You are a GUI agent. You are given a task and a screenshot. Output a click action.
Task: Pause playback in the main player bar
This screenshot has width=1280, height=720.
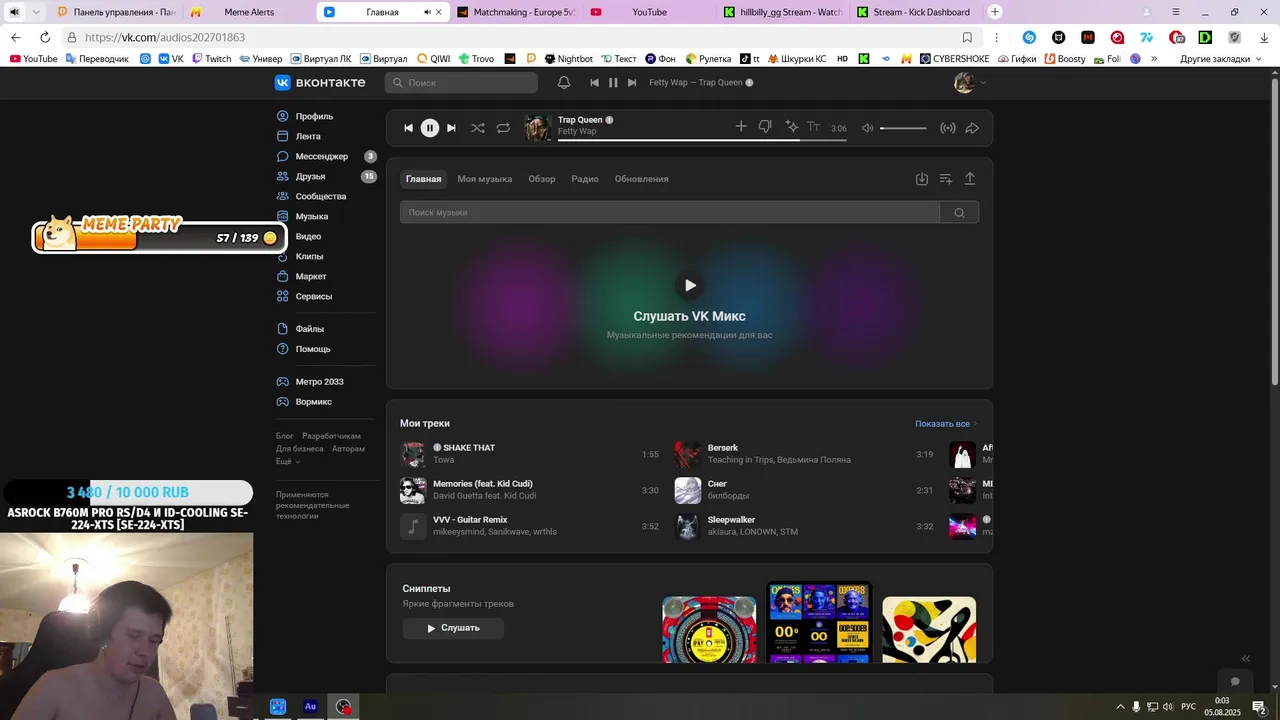pyautogui.click(x=430, y=128)
